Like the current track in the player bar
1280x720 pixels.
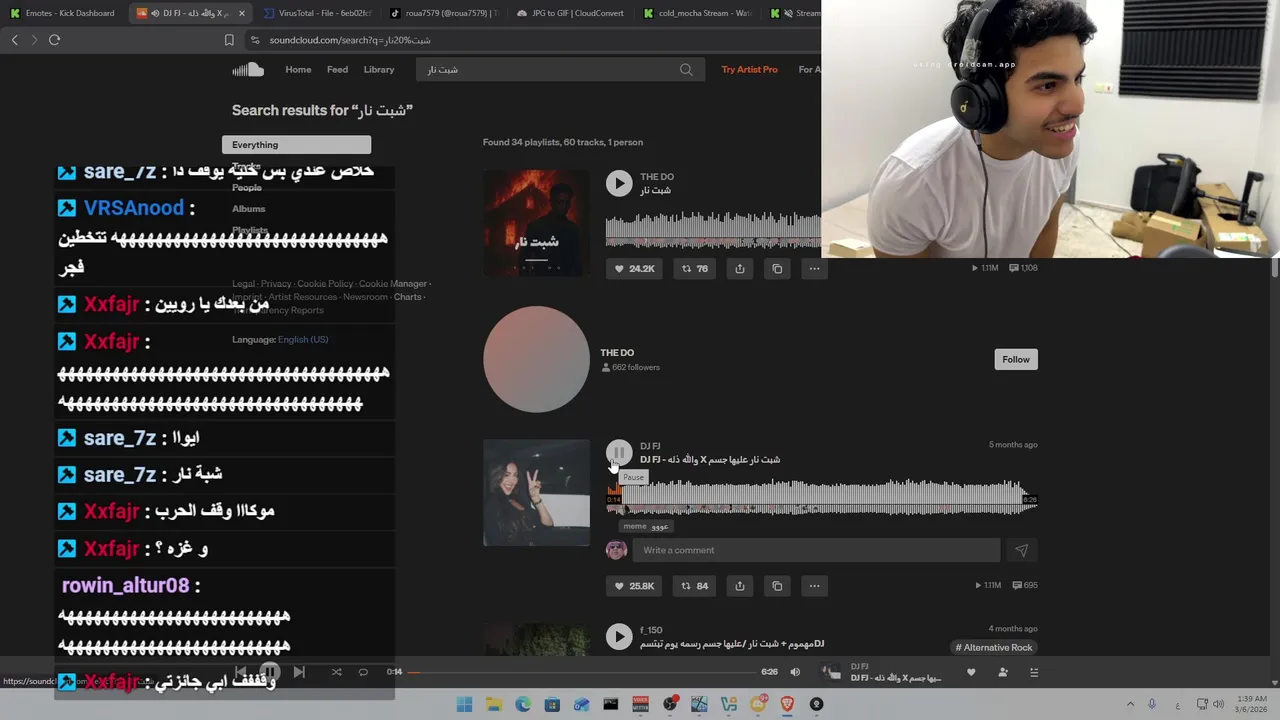click(971, 672)
